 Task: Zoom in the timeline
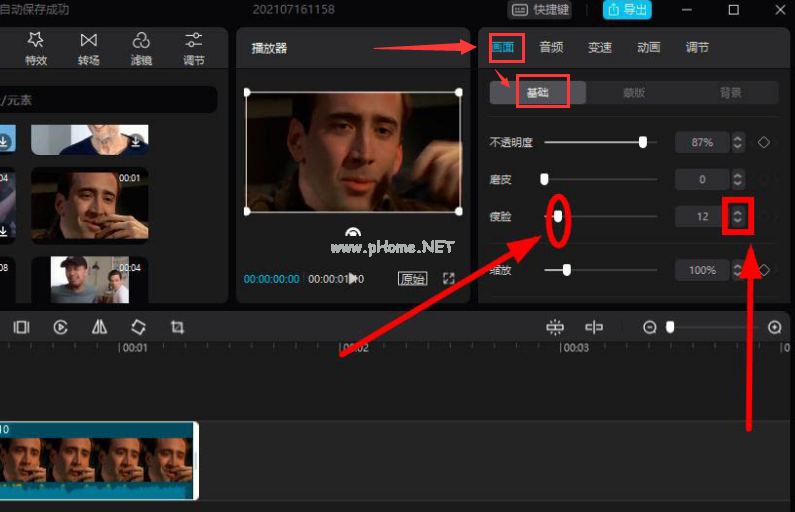[x=775, y=327]
